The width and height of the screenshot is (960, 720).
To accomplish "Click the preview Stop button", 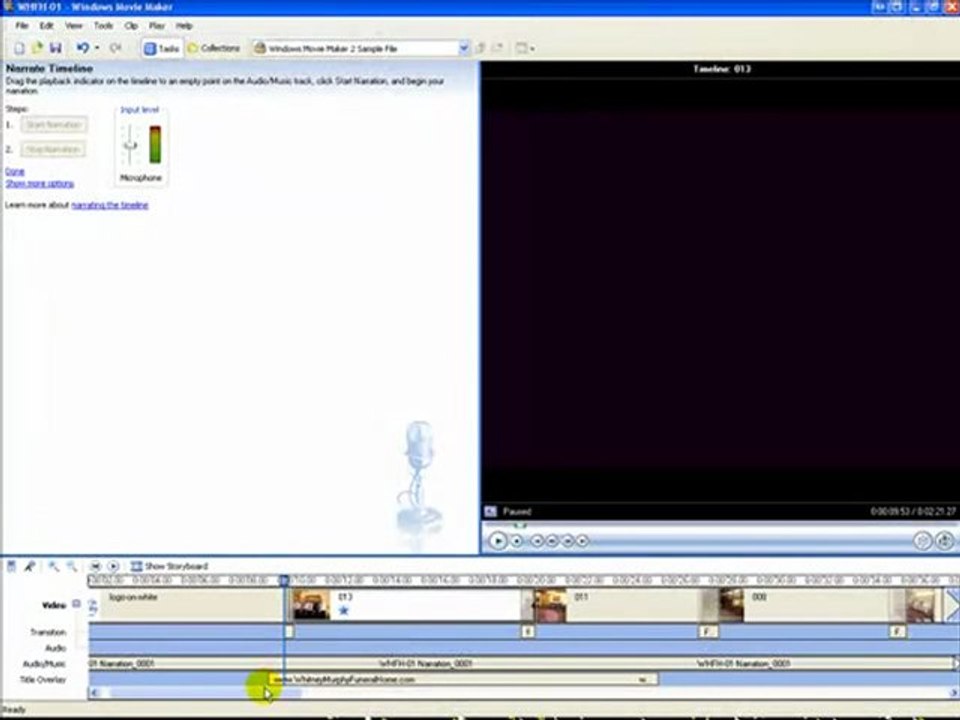I will (x=517, y=541).
